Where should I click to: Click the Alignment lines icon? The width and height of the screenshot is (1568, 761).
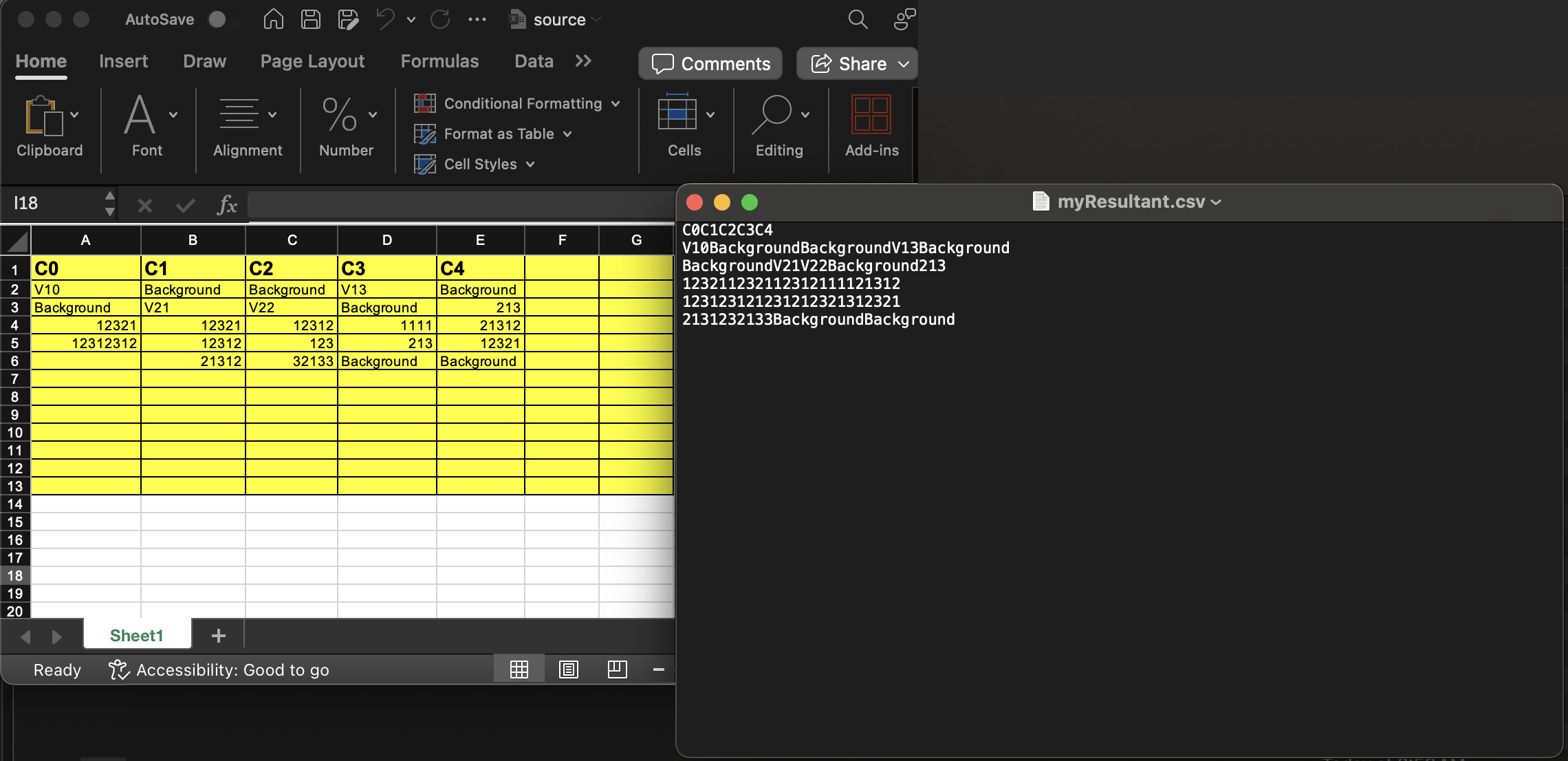point(239,114)
